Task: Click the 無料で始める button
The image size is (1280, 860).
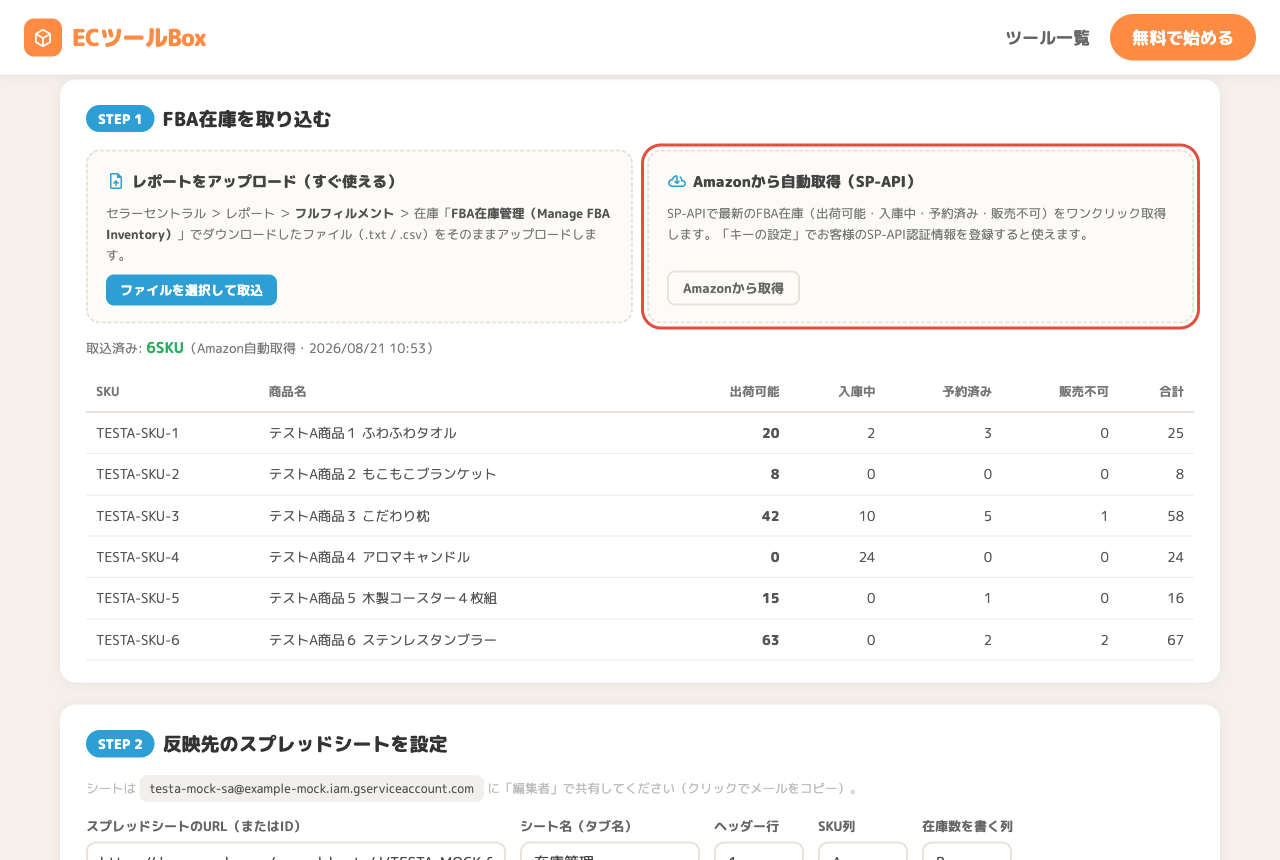Action: point(1182,38)
